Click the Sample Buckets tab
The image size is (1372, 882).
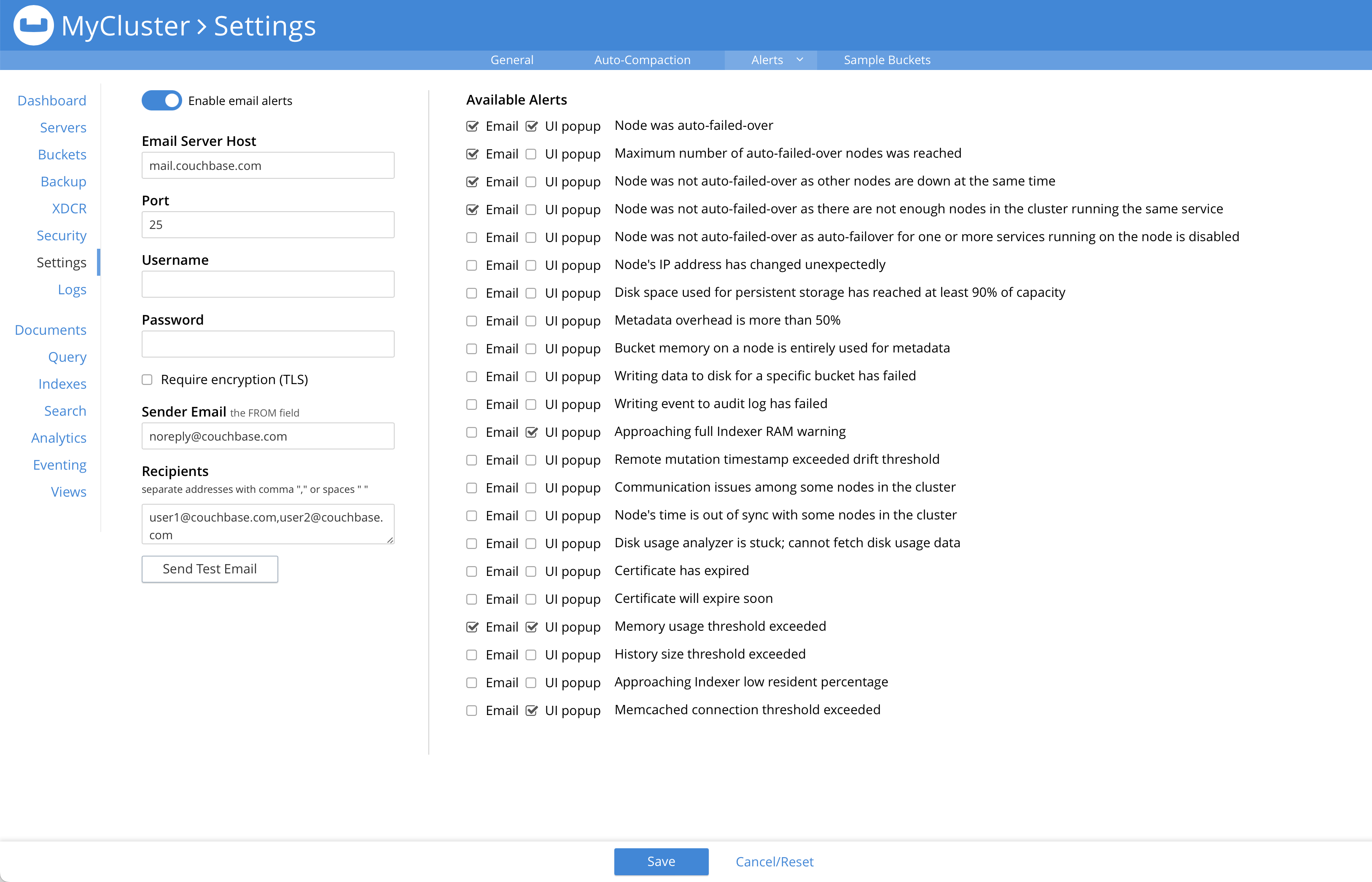pos(886,59)
